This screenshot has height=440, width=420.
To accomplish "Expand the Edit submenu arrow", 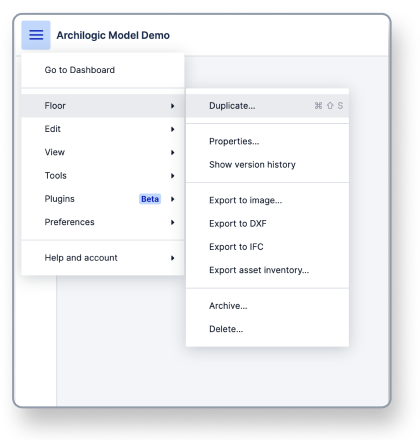I will click(x=172, y=129).
